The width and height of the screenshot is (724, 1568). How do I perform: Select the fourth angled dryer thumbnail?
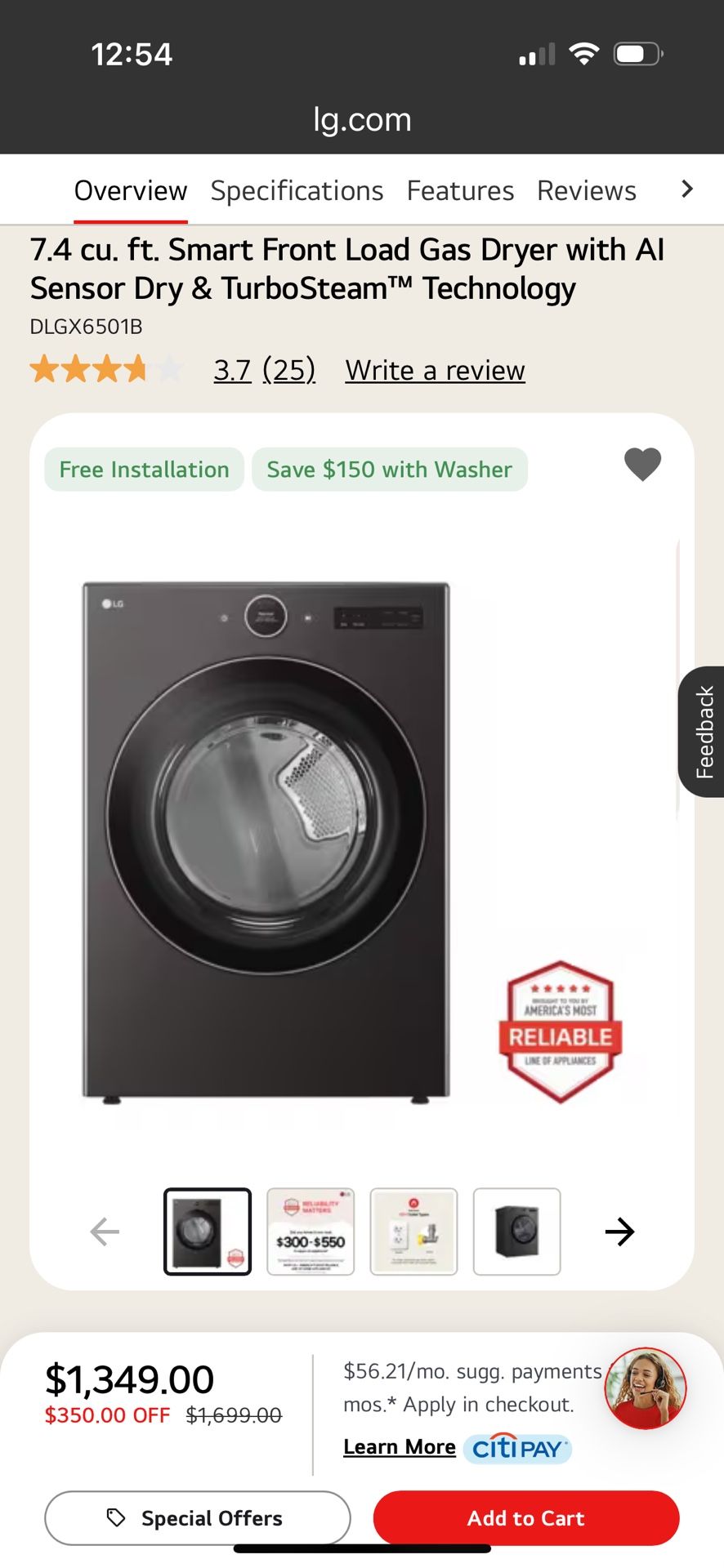point(516,1232)
